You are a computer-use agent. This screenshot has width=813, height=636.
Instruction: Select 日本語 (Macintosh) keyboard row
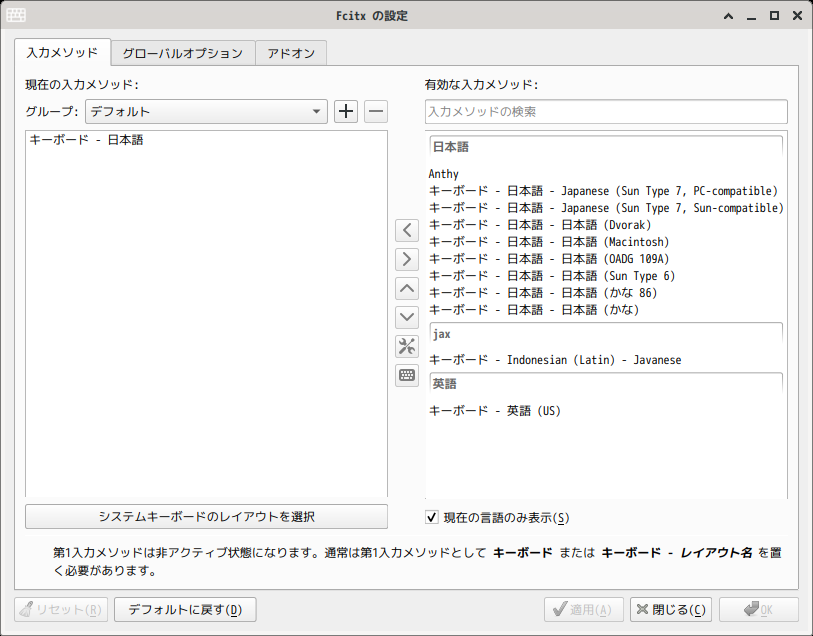point(605,242)
